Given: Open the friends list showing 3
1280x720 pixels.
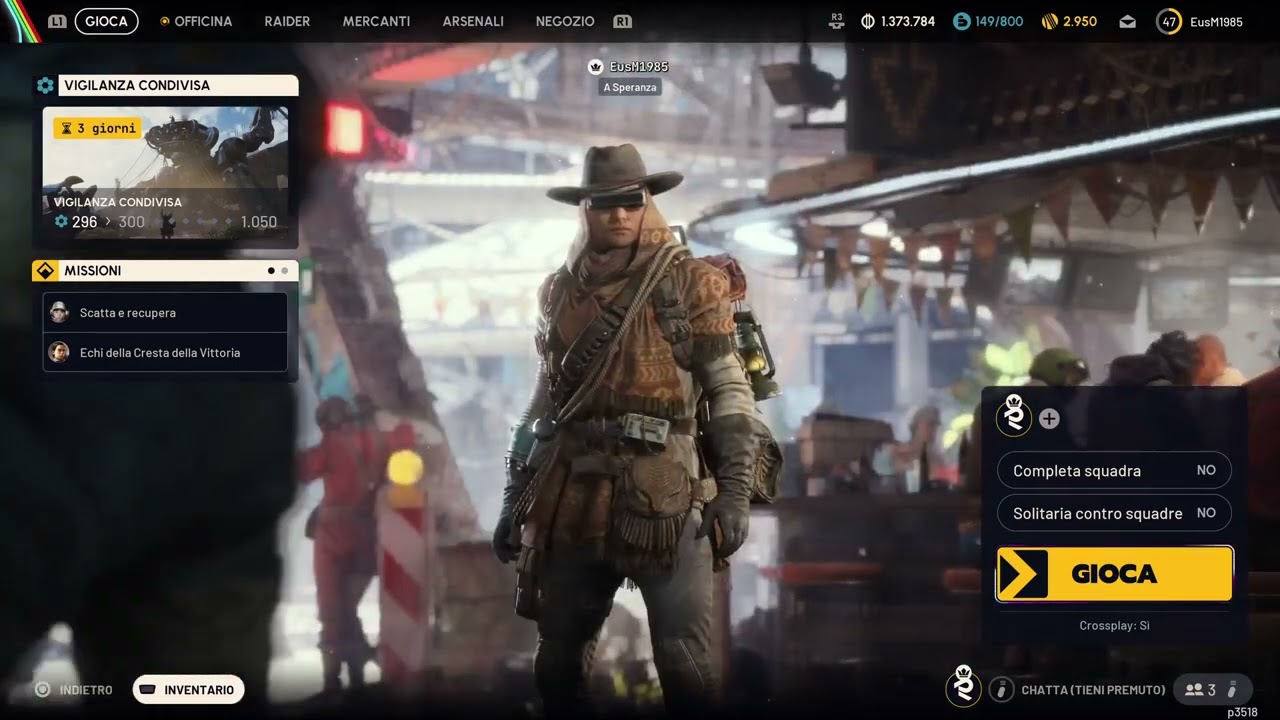Looking at the screenshot, I should click(x=1211, y=690).
